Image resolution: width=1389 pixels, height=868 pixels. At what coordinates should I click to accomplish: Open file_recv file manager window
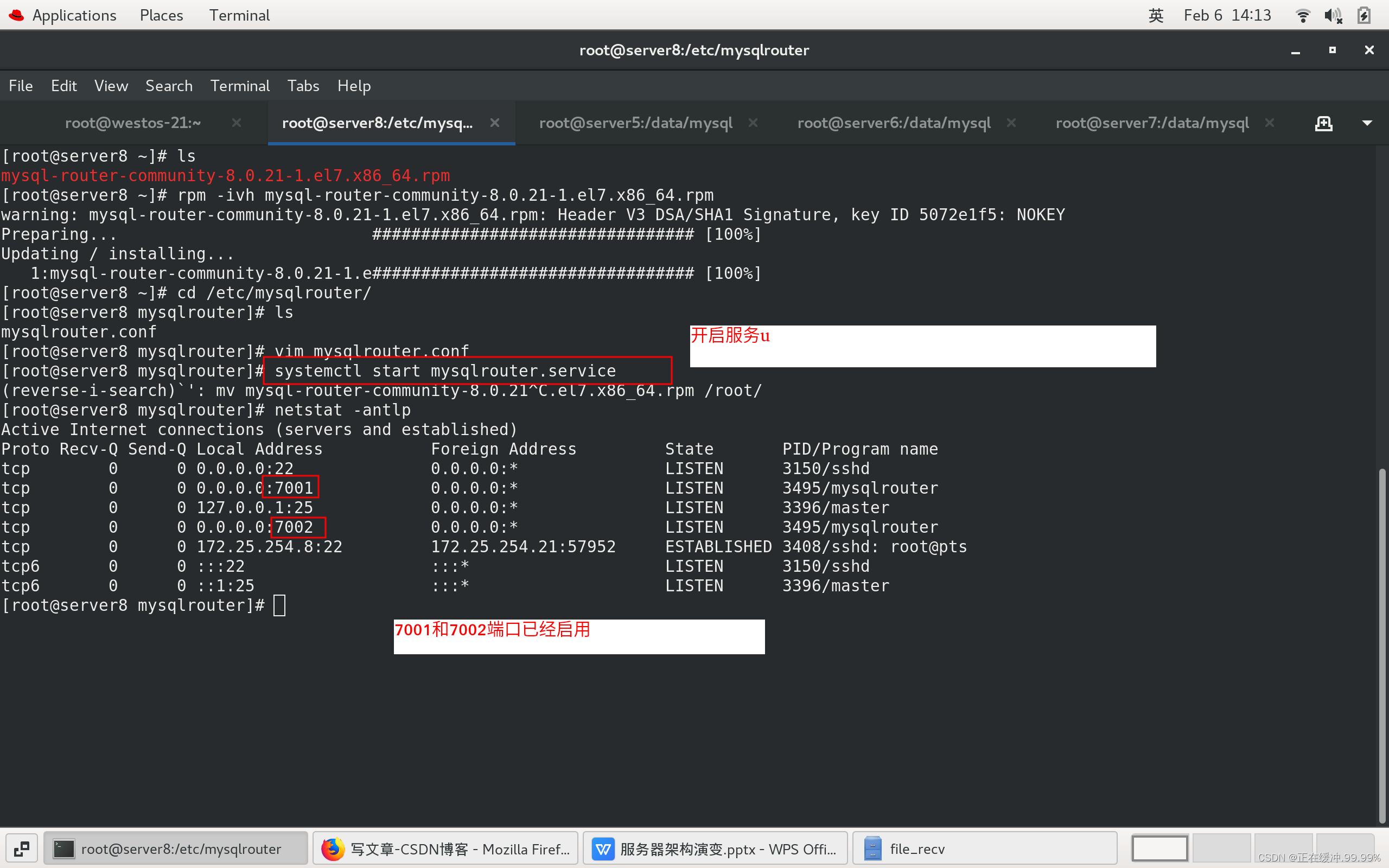click(x=984, y=848)
